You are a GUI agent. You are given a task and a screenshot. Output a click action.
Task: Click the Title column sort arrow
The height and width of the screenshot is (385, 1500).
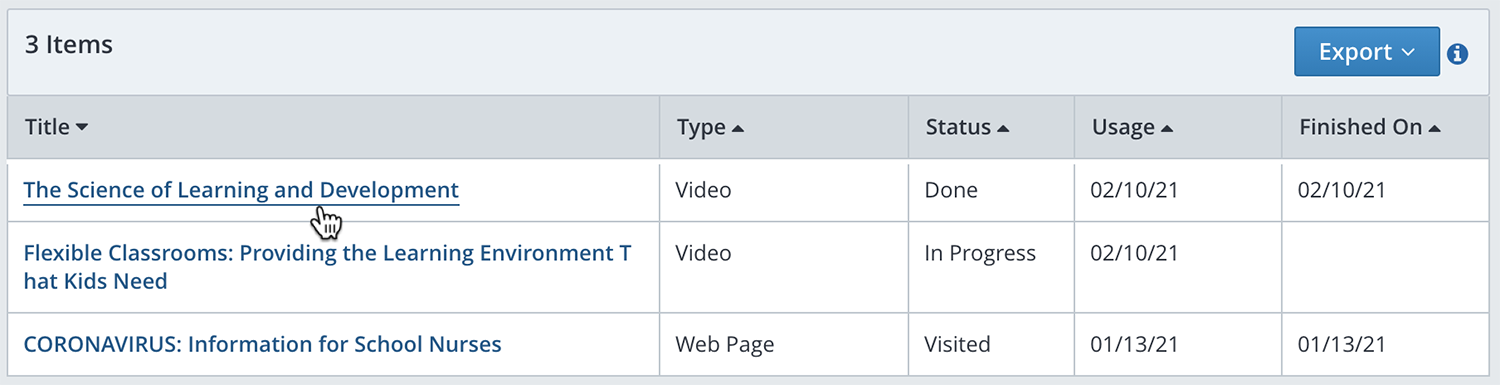pos(82,128)
